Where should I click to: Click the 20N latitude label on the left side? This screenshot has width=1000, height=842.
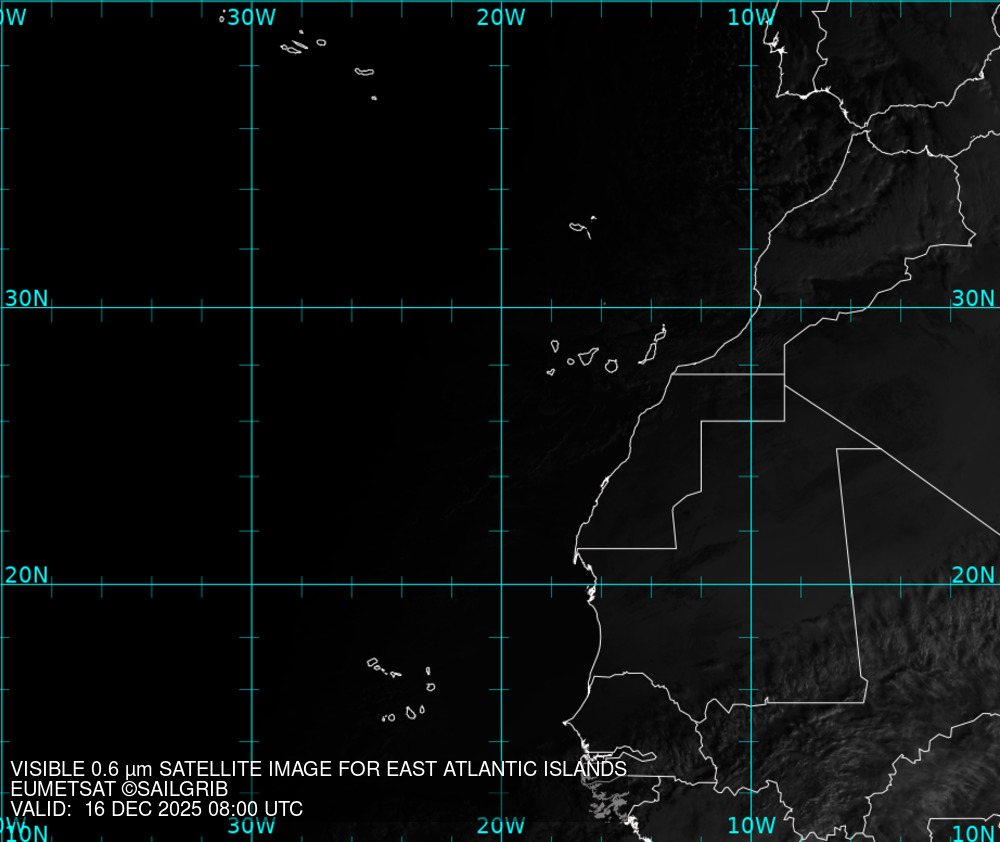click(x=26, y=575)
